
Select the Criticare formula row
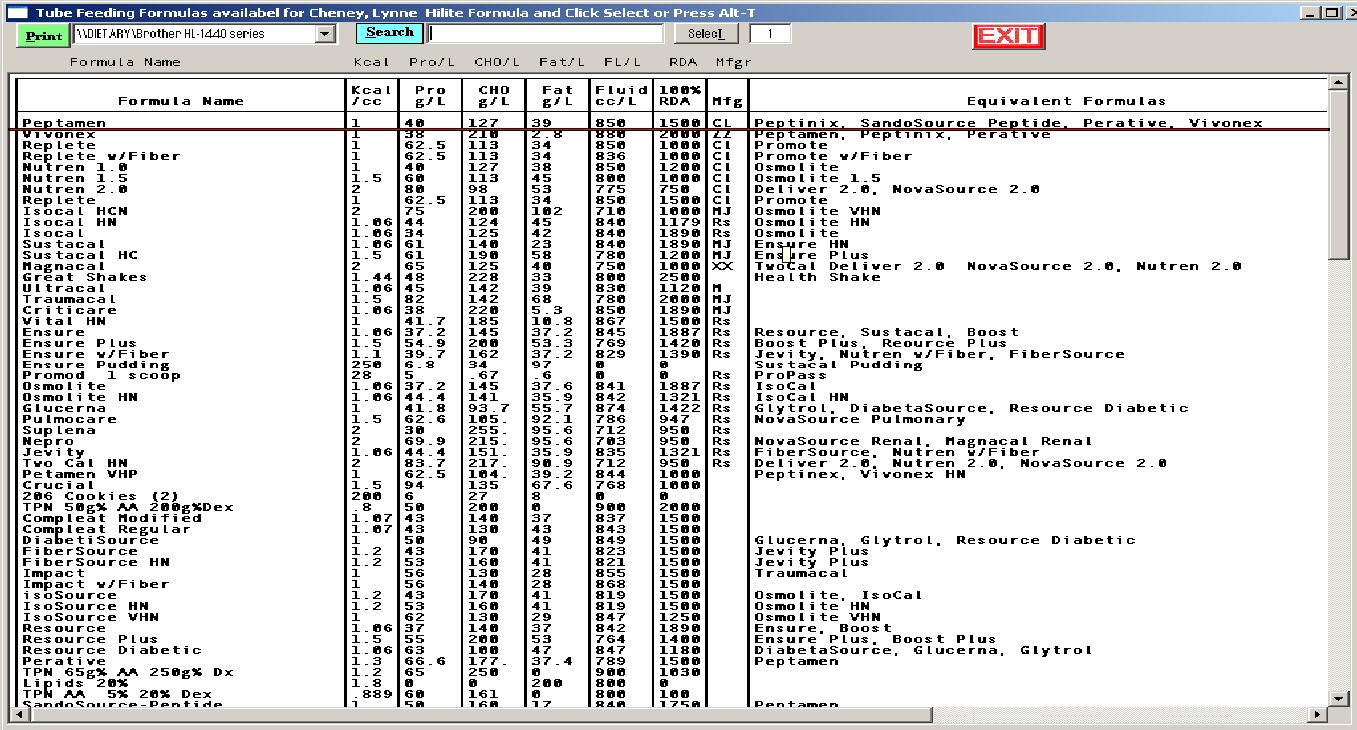[x=671, y=310]
